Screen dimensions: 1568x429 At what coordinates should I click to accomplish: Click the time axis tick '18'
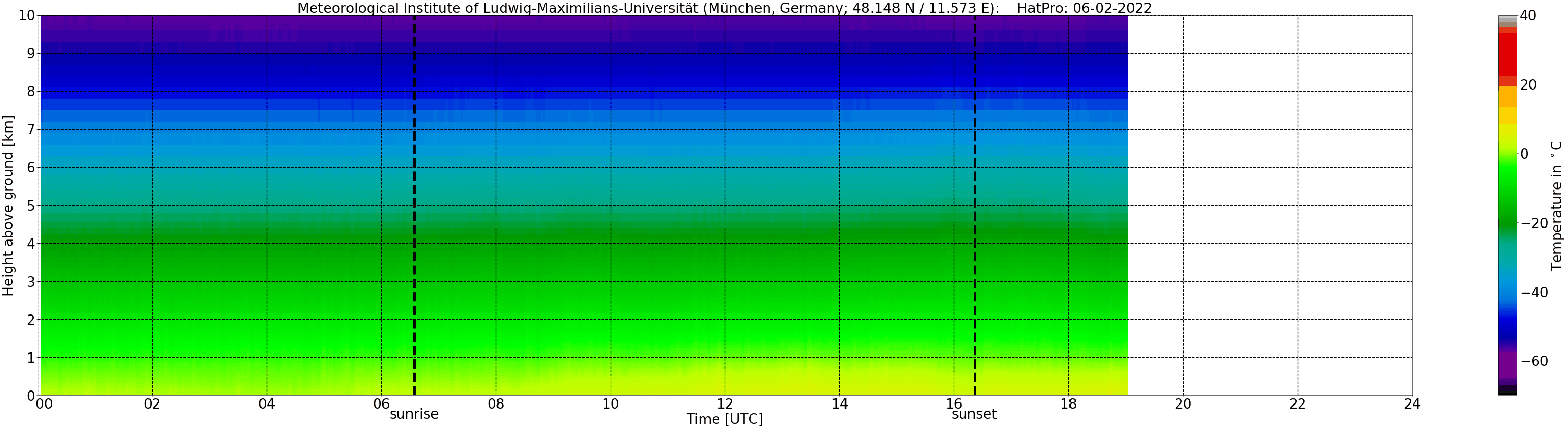click(x=1068, y=404)
